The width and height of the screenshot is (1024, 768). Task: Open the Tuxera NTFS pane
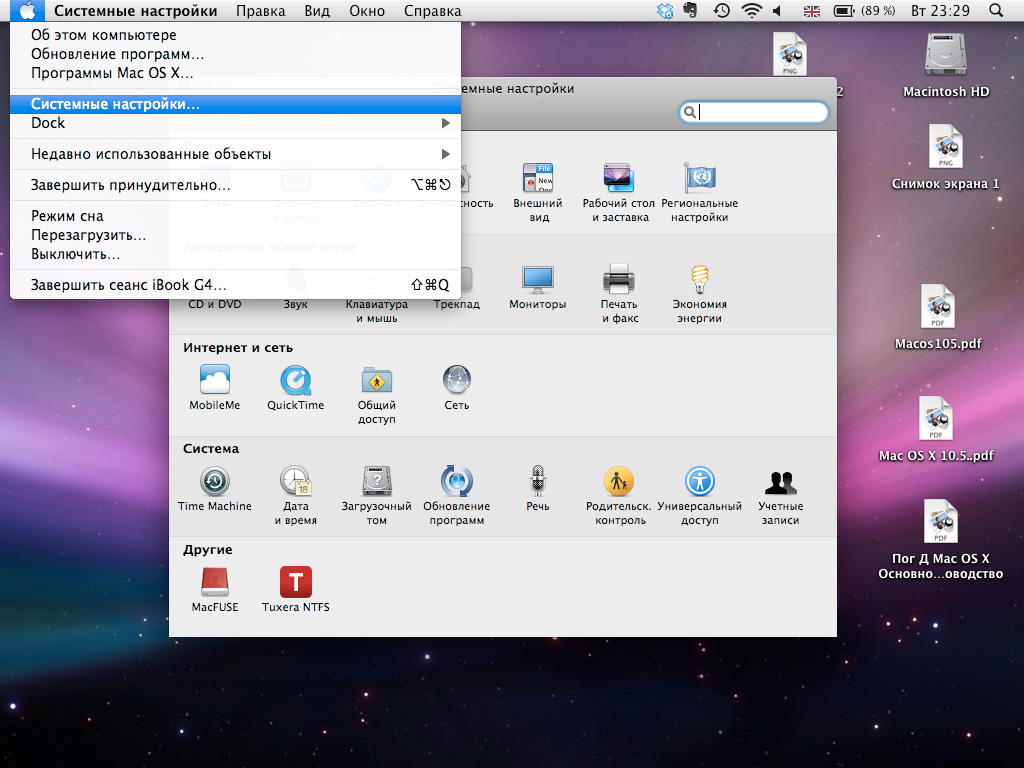(295, 589)
